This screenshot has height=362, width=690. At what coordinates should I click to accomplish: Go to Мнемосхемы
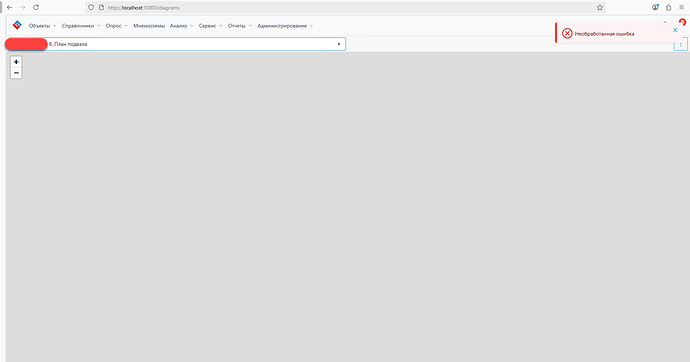149,26
